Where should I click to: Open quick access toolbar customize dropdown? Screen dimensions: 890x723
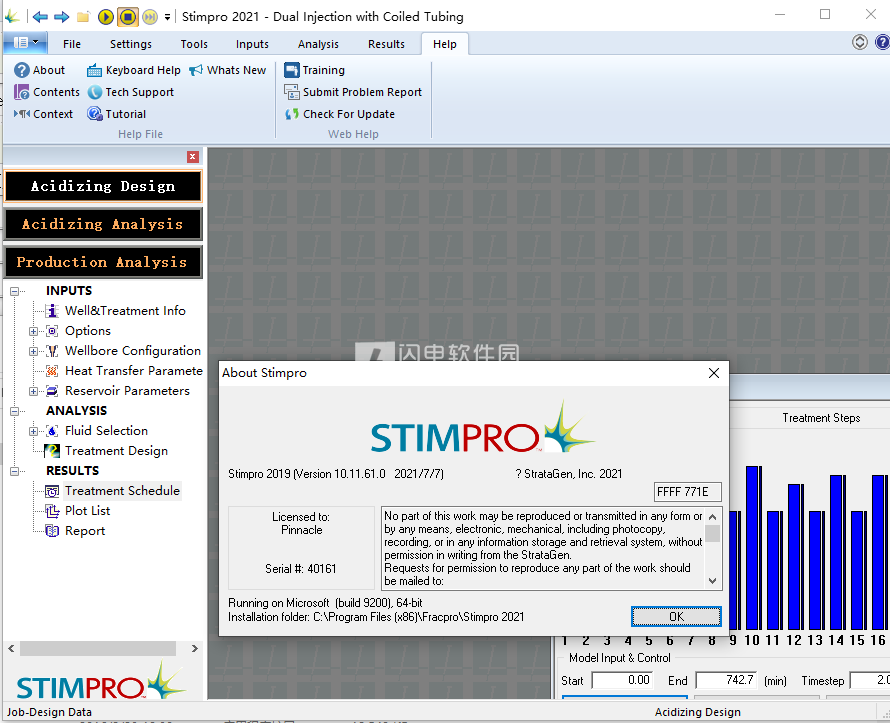(167, 17)
